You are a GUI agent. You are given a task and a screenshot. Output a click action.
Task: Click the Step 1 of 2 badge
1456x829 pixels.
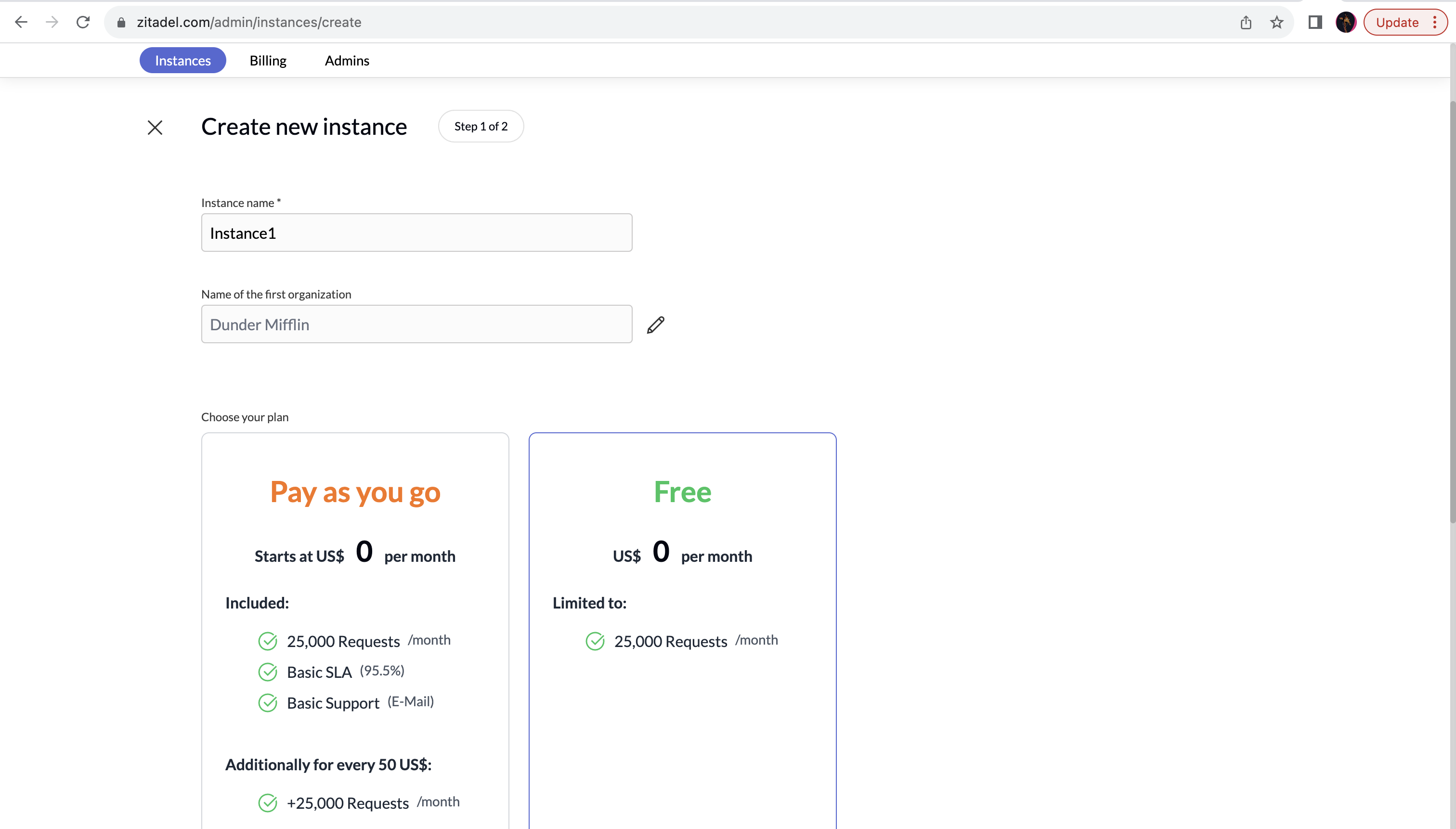[x=481, y=127]
